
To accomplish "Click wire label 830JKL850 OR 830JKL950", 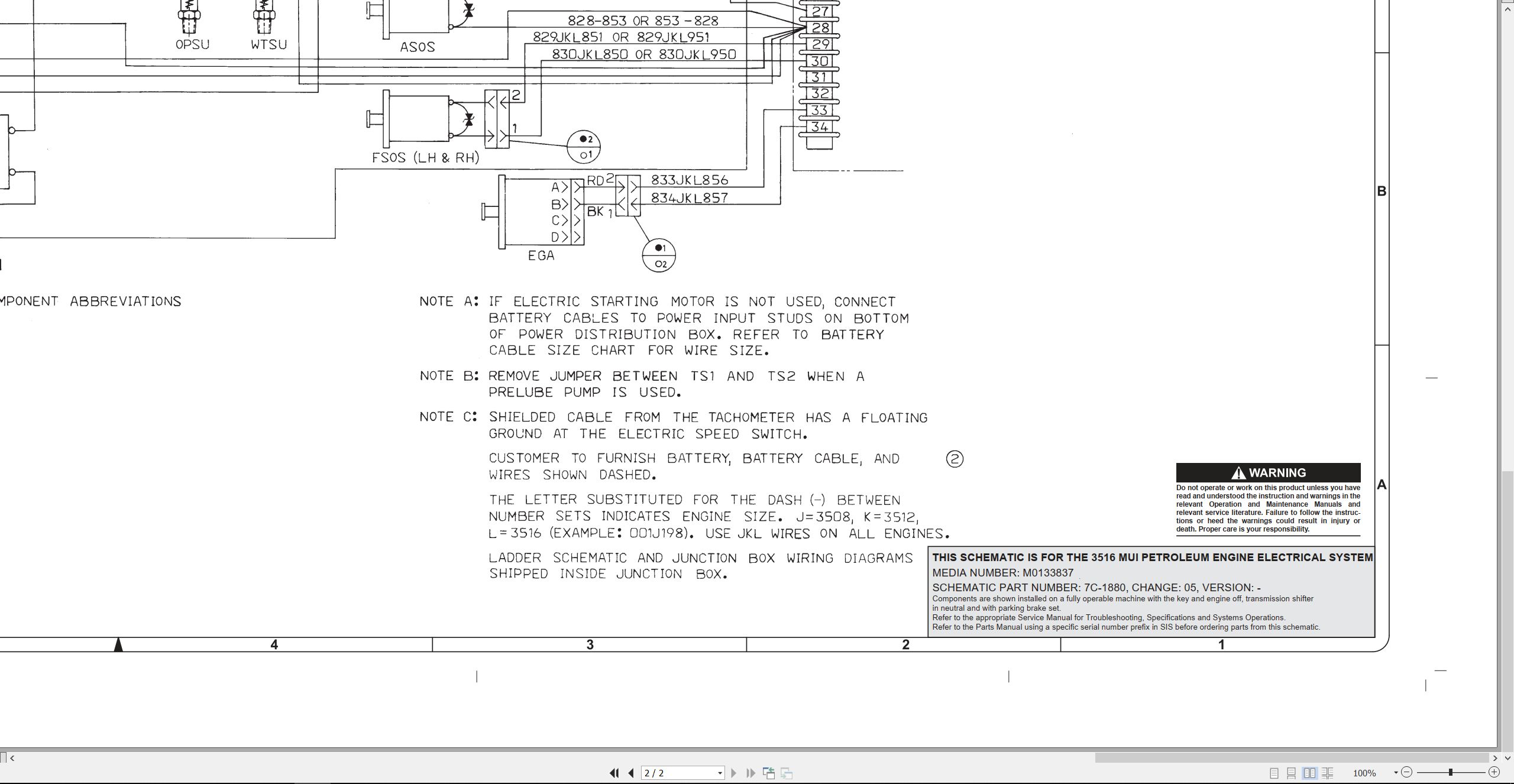I will point(644,54).
